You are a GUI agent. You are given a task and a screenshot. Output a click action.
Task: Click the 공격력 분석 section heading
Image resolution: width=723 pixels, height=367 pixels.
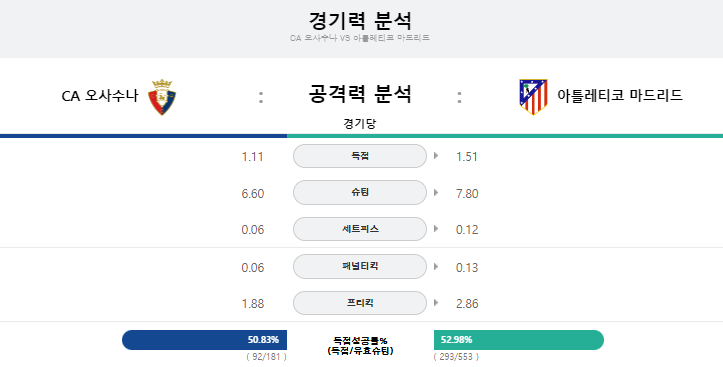pyautogui.click(x=360, y=94)
